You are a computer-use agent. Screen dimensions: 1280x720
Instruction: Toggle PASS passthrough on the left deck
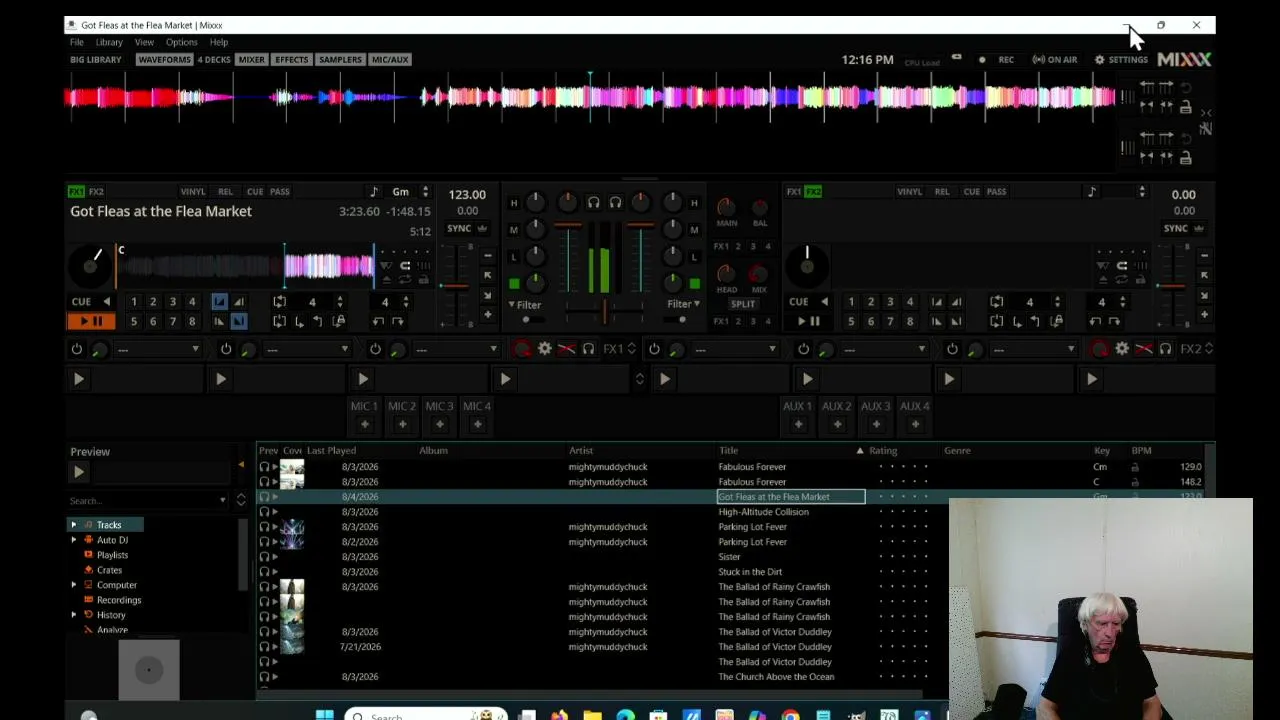coord(280,192)
